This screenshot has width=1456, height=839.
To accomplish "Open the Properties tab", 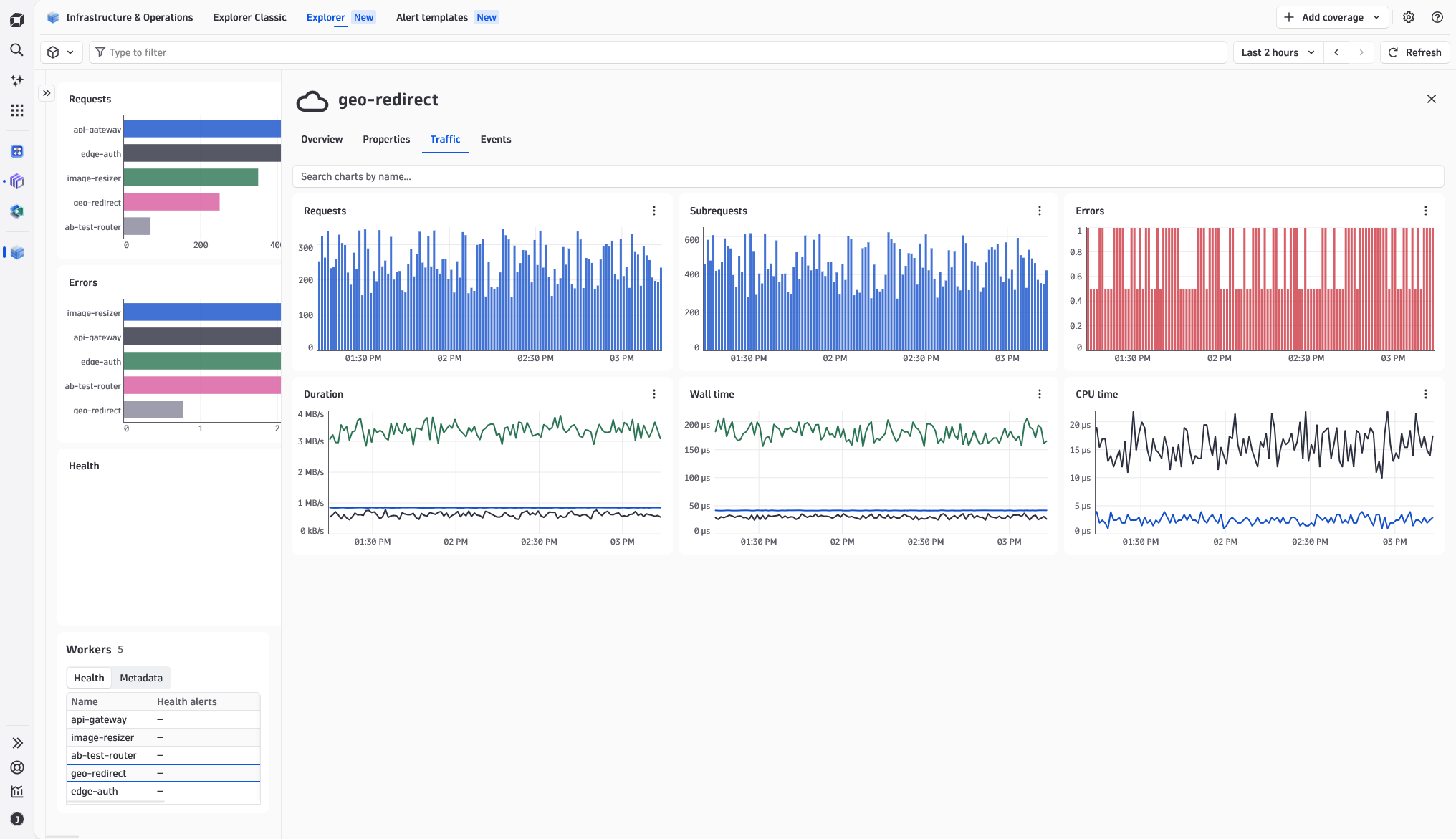I will click(x=386, y=139).
